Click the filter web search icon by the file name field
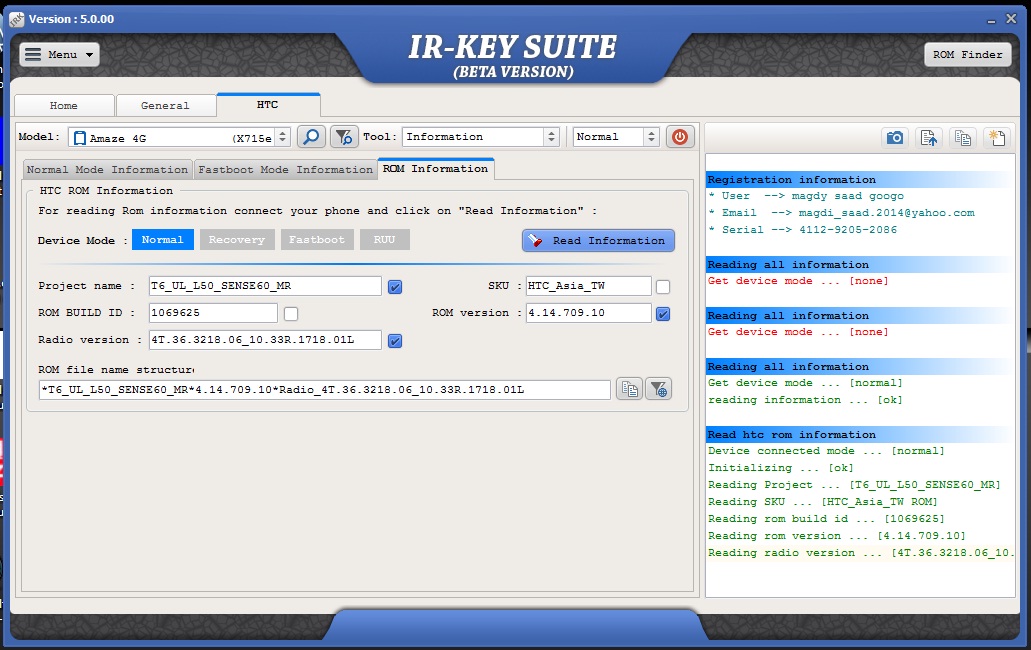Screen dimensions: 1031x650 click(x=658, y=389)
